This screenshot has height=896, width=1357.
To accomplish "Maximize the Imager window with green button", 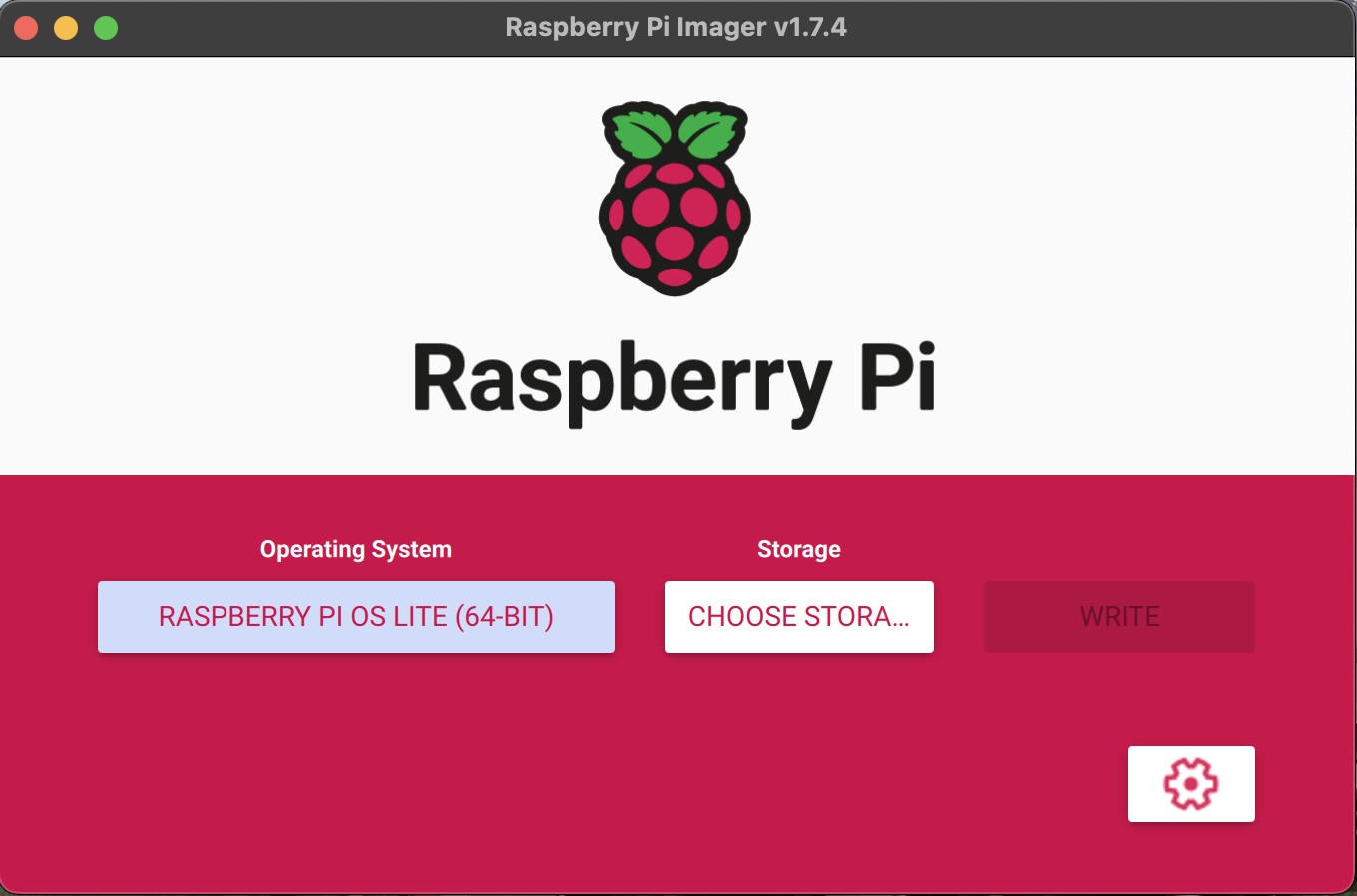I will click(x=105, y=27).
